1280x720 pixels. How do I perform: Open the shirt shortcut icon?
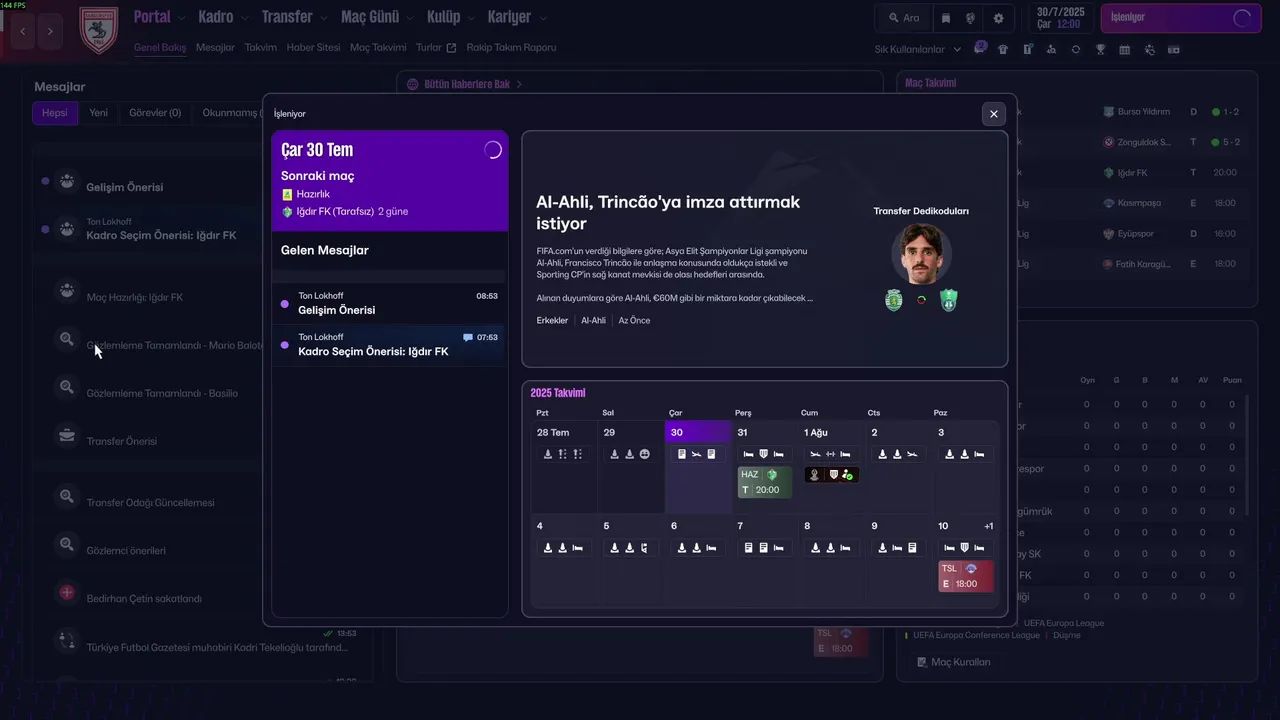(x=1003, y=49)
